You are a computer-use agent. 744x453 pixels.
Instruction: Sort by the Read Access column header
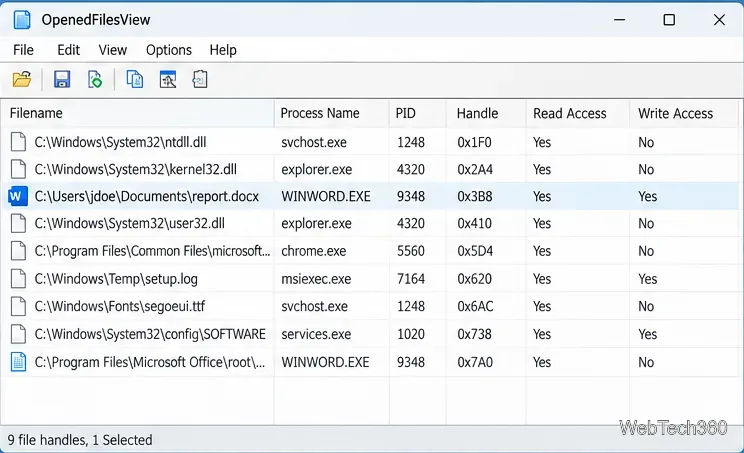(577, 113)
